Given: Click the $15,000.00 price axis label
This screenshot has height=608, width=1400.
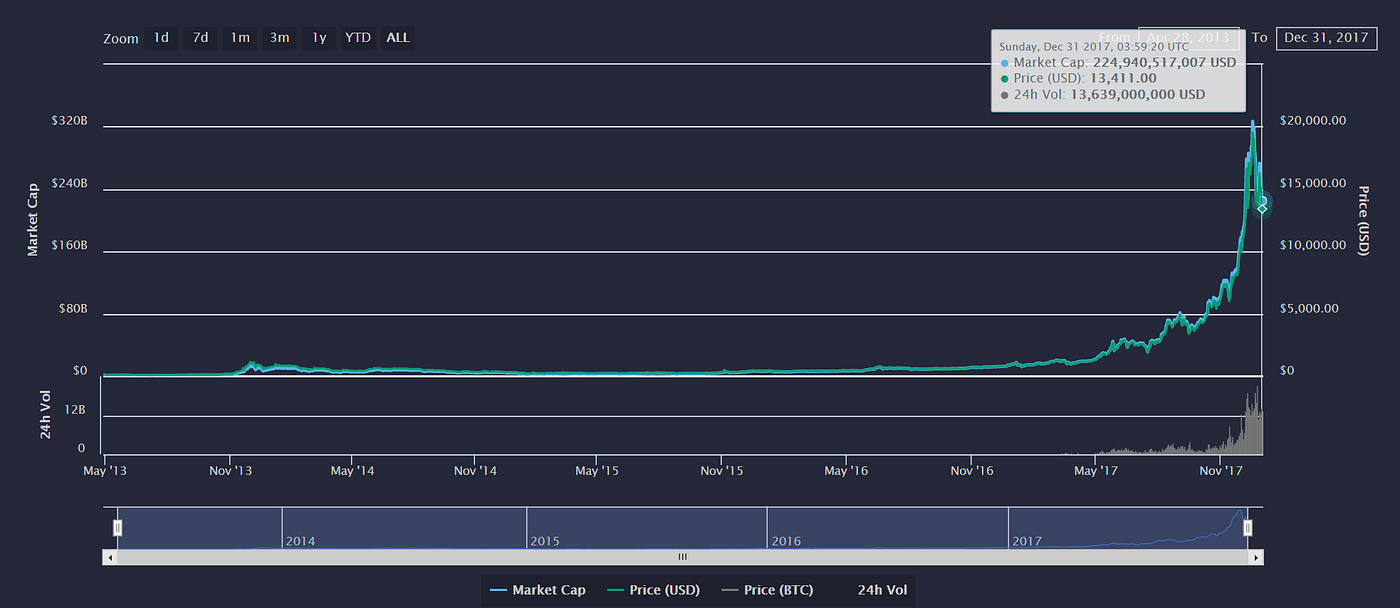Looking at the screenshot, I should point(1313,183).
